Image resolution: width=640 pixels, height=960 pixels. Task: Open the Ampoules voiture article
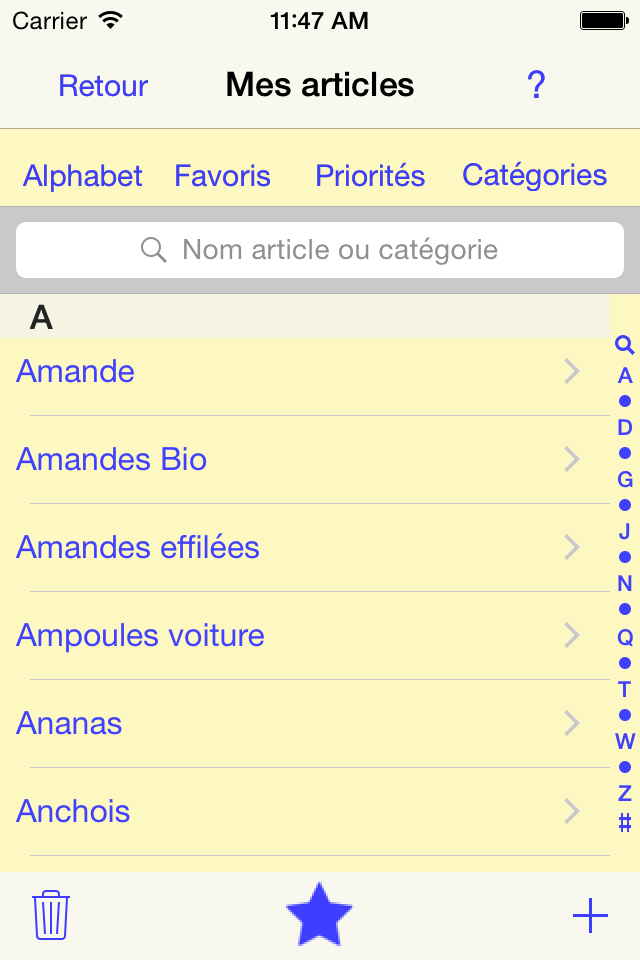click(x=141, y=636)
